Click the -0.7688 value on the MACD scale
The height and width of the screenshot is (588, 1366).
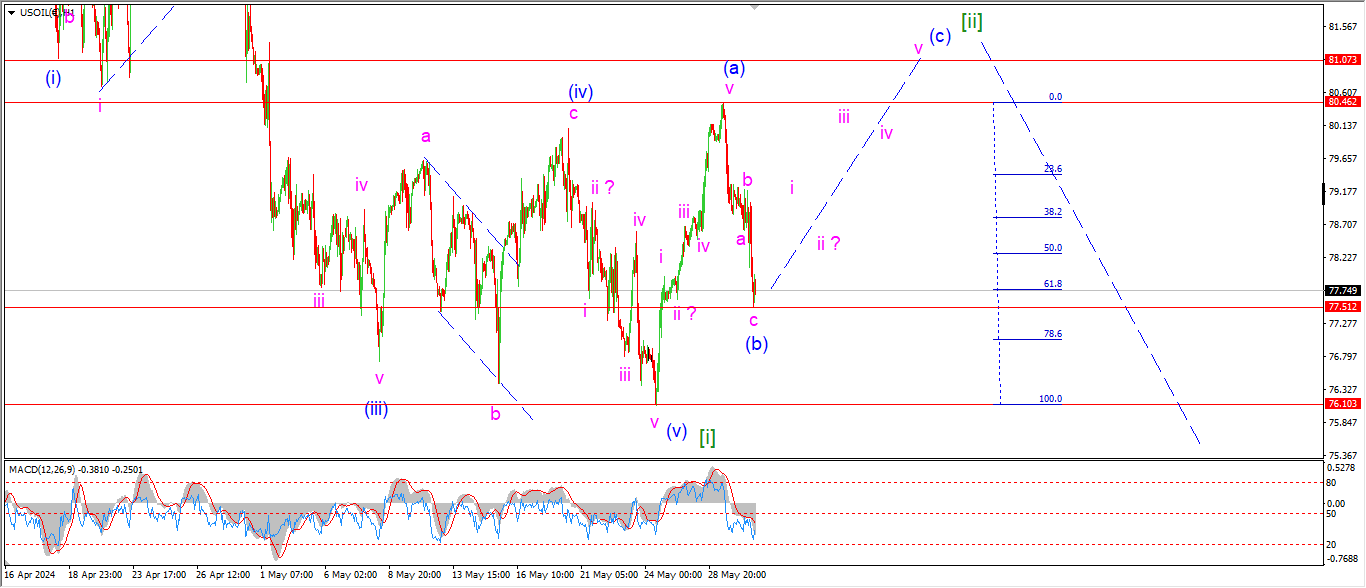coord(1342,559)
